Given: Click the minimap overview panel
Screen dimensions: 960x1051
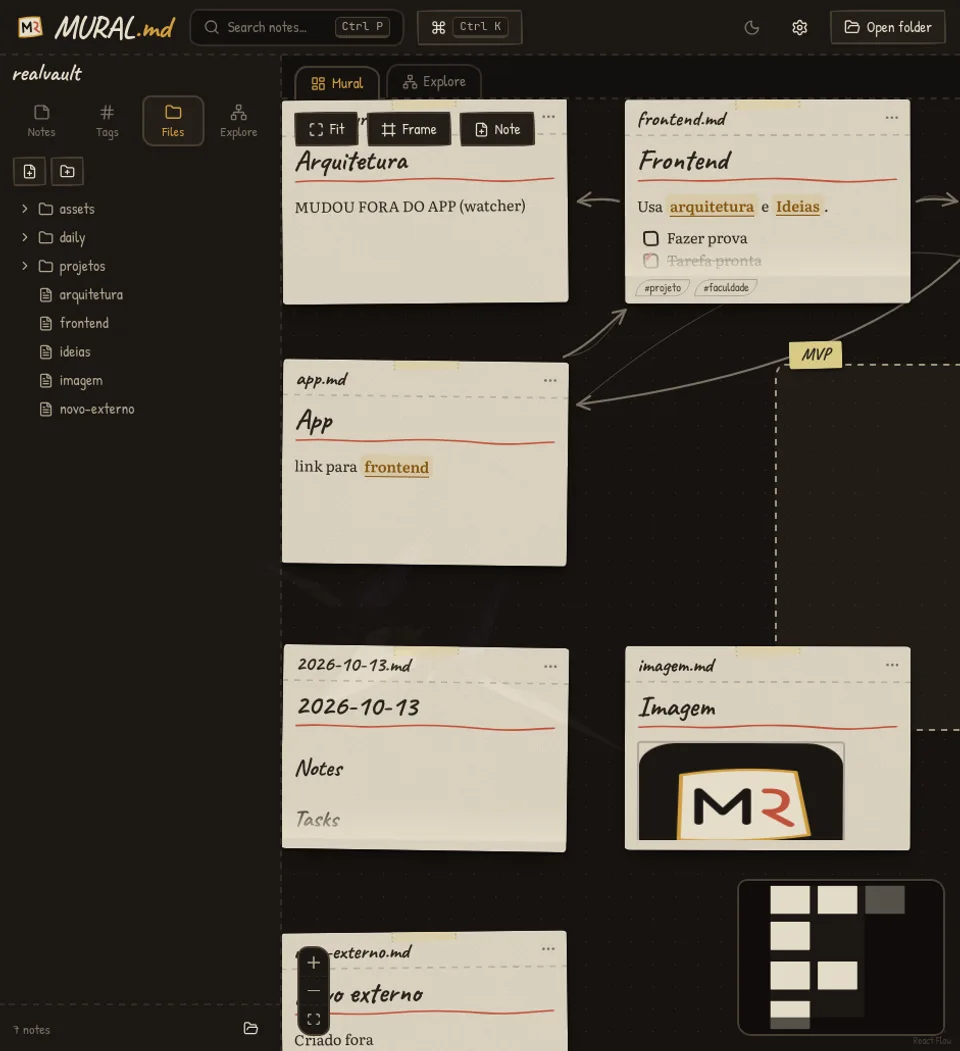Looking at the screenshot, I should pos(841,957).
